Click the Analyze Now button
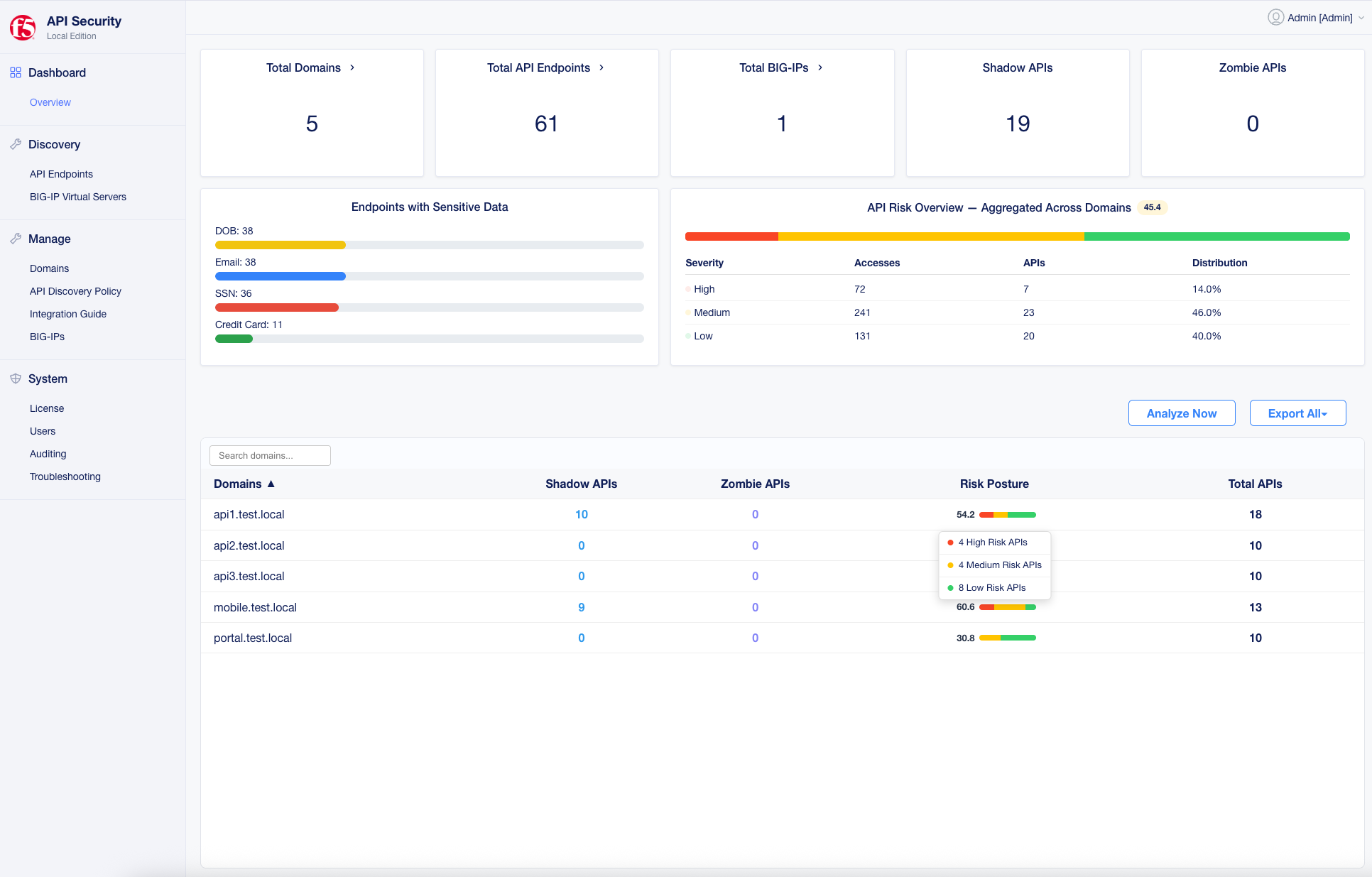This screenshot has width=1372, height=877. point(1182,413)
